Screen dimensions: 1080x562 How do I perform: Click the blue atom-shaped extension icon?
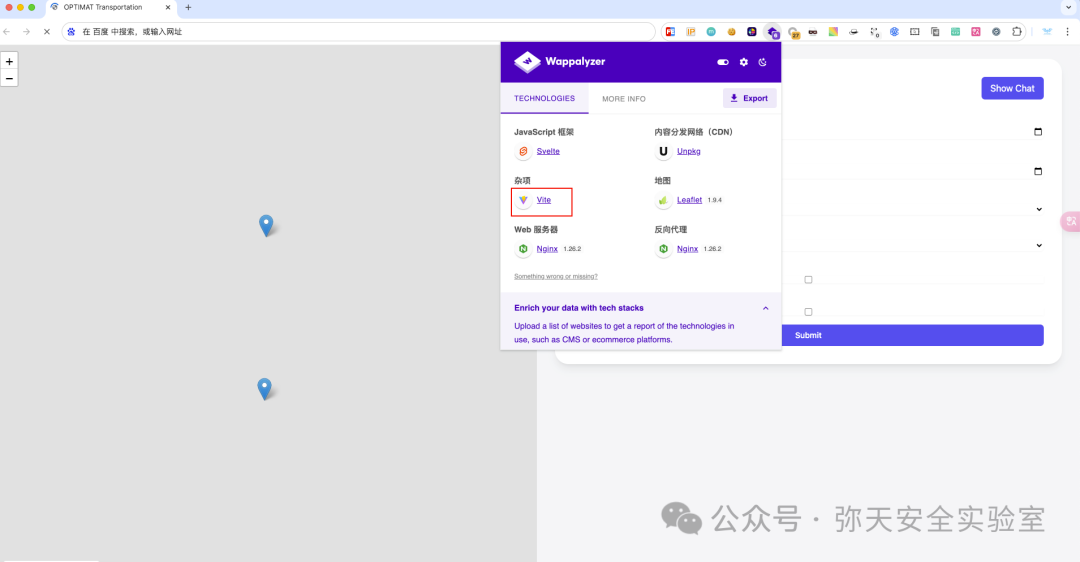click(894, 32)
